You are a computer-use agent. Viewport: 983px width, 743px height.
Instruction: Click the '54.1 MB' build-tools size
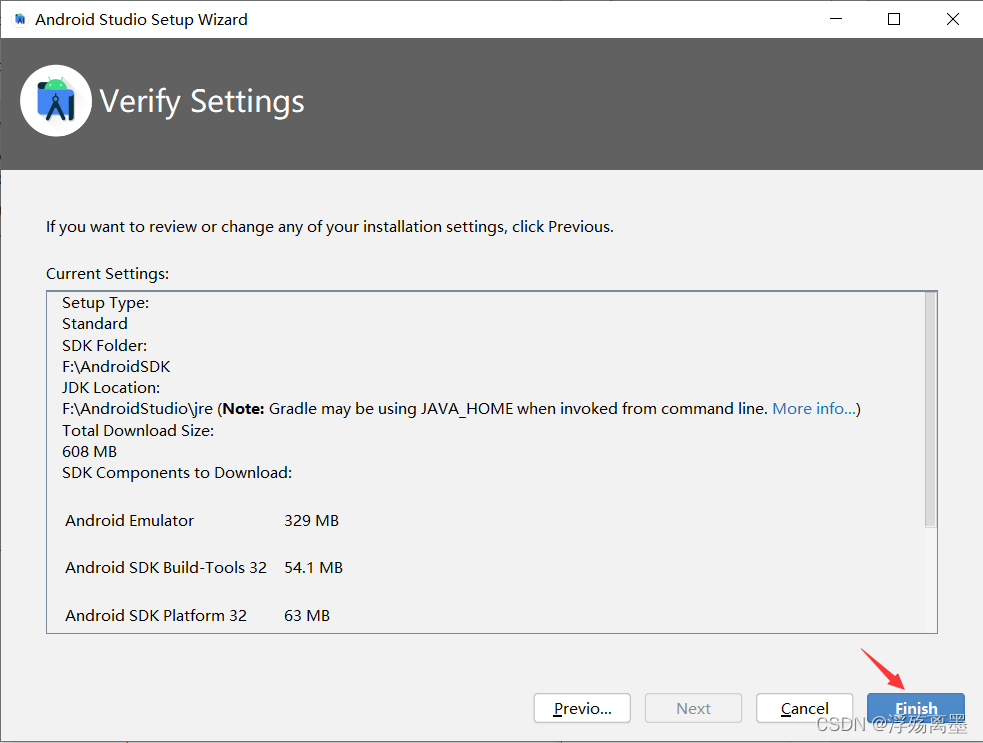click(x=313, y=567)
